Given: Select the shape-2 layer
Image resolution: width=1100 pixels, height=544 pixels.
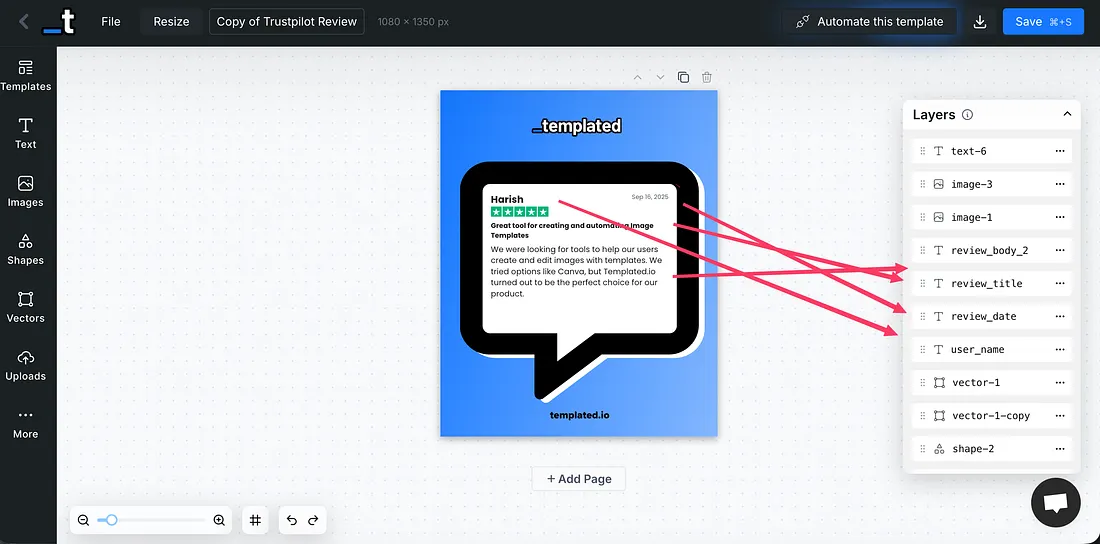Looking at the screenshot, I should click(x=992, y=448).
